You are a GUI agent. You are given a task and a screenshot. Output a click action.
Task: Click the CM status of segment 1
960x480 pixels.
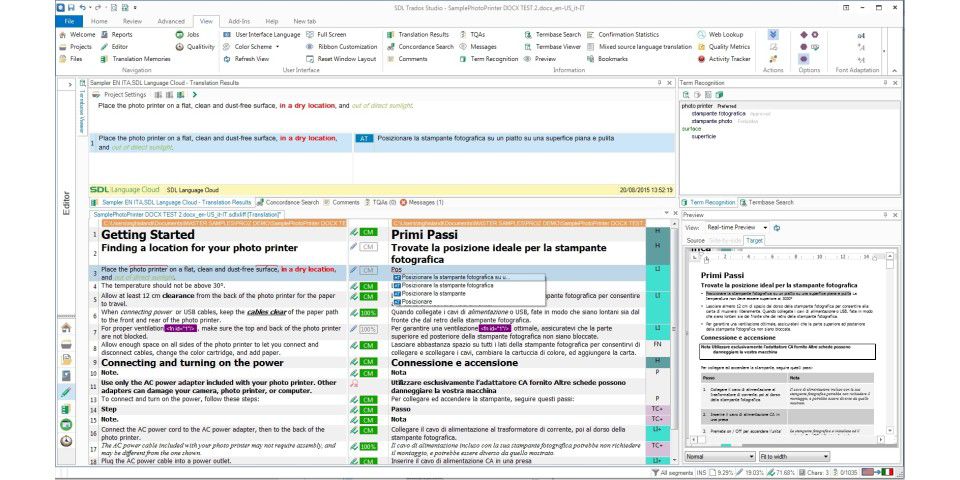368,233
